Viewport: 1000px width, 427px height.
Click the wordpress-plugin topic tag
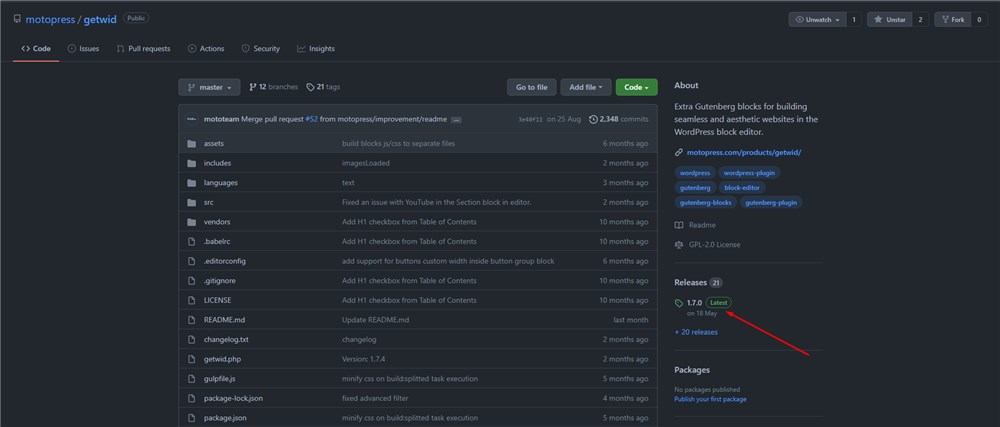coord(749,173)
